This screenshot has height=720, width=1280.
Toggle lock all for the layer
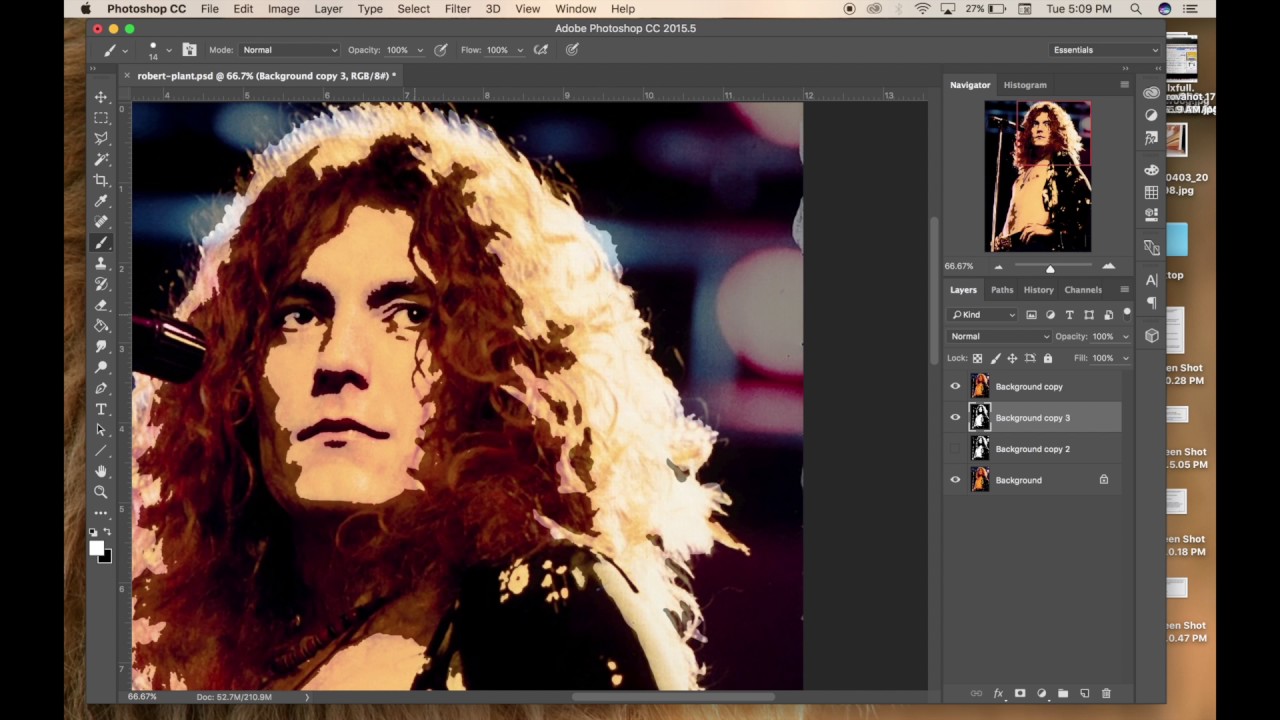pos(1048,358)
